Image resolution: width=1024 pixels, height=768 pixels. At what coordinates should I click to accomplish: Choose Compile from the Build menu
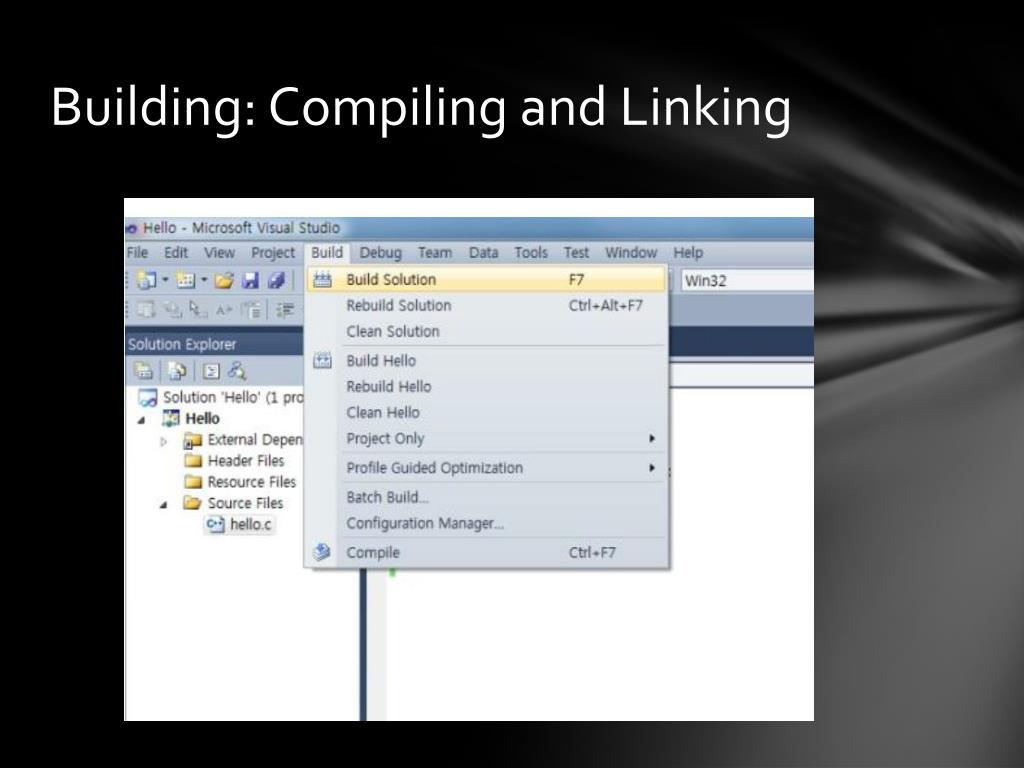click(x=487, y=552)
